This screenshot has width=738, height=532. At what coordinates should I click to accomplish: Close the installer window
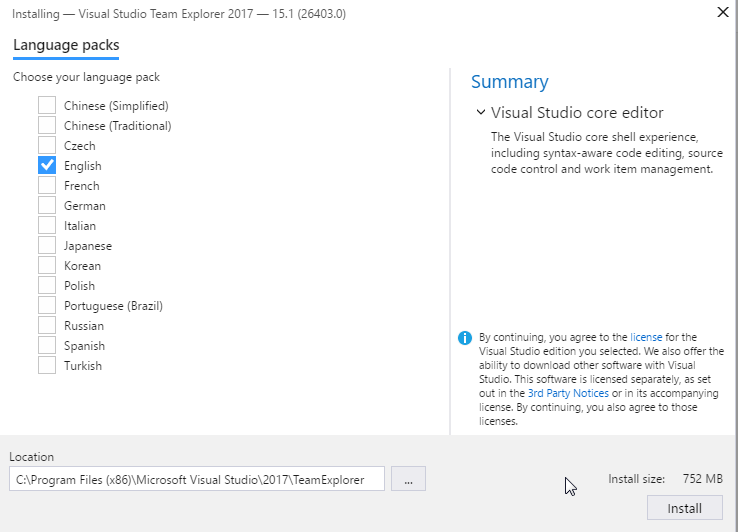[722, 13]
